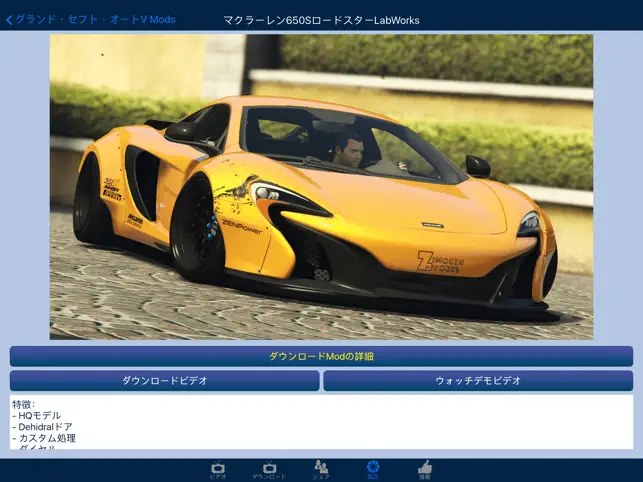
Task: Open the ビデオ tab with TV icon
Action: pos(218,470)
